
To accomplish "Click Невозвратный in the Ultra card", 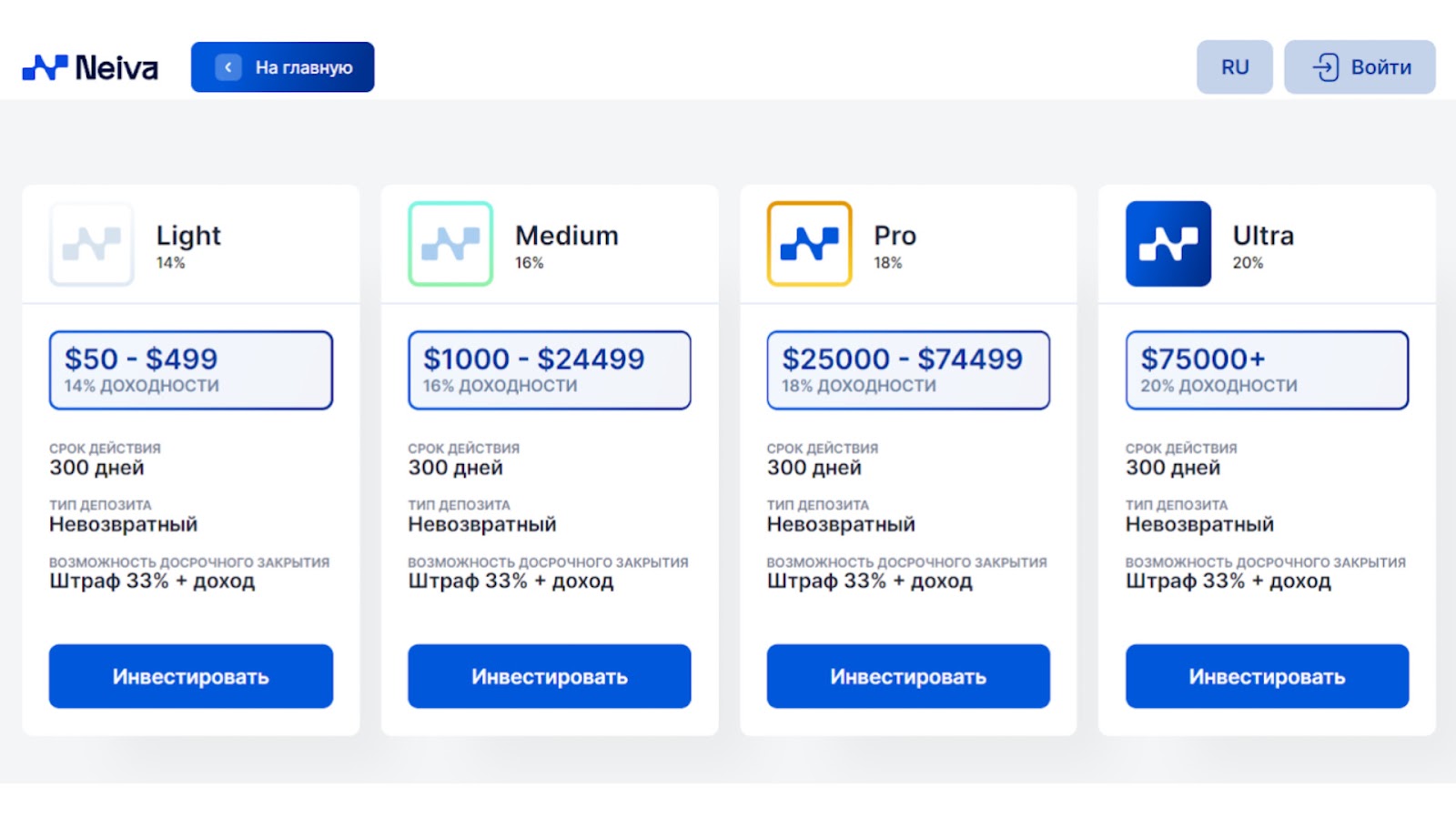I will coord(1199,524).
